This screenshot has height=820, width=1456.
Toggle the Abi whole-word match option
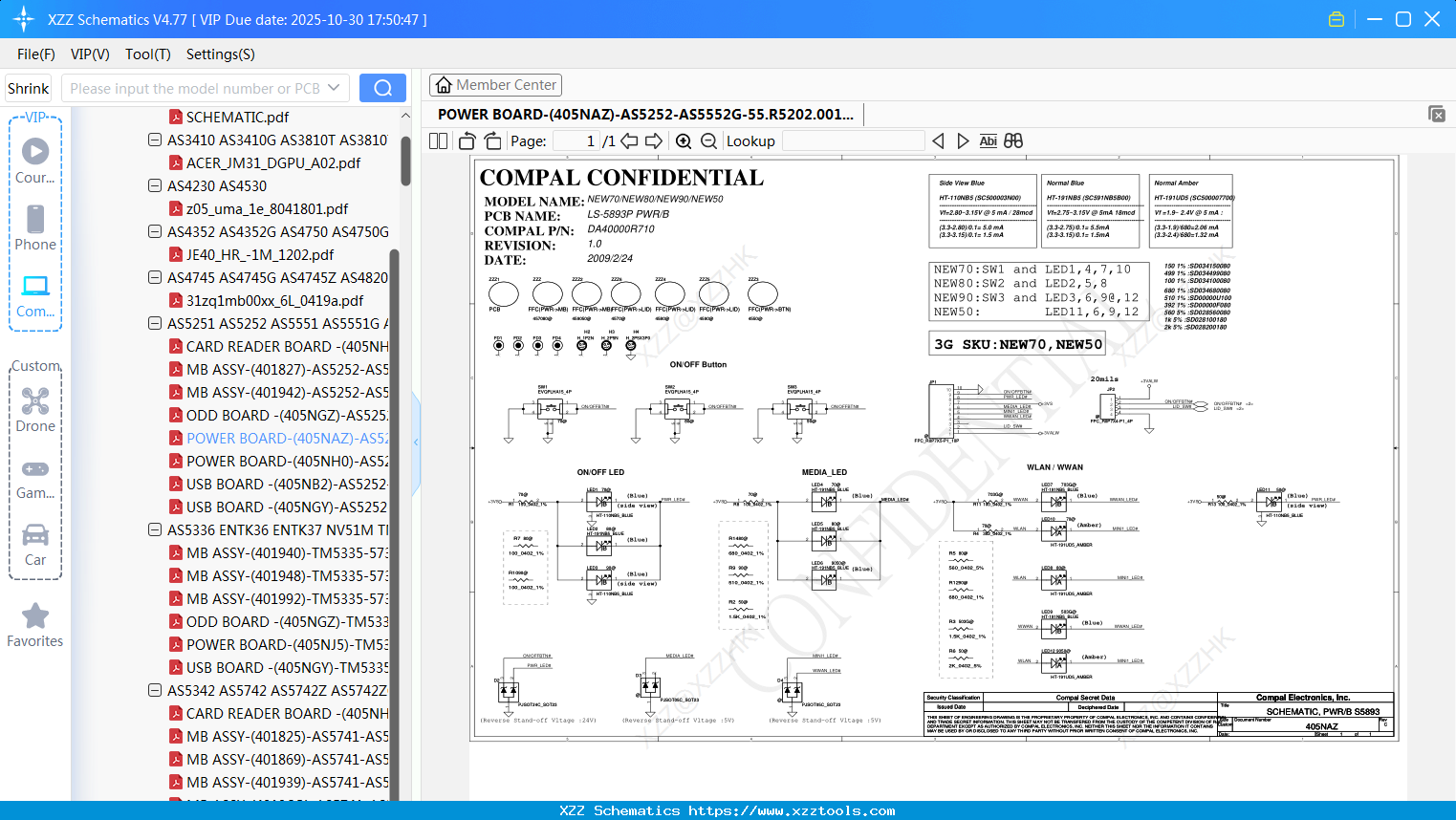(989, 141)
